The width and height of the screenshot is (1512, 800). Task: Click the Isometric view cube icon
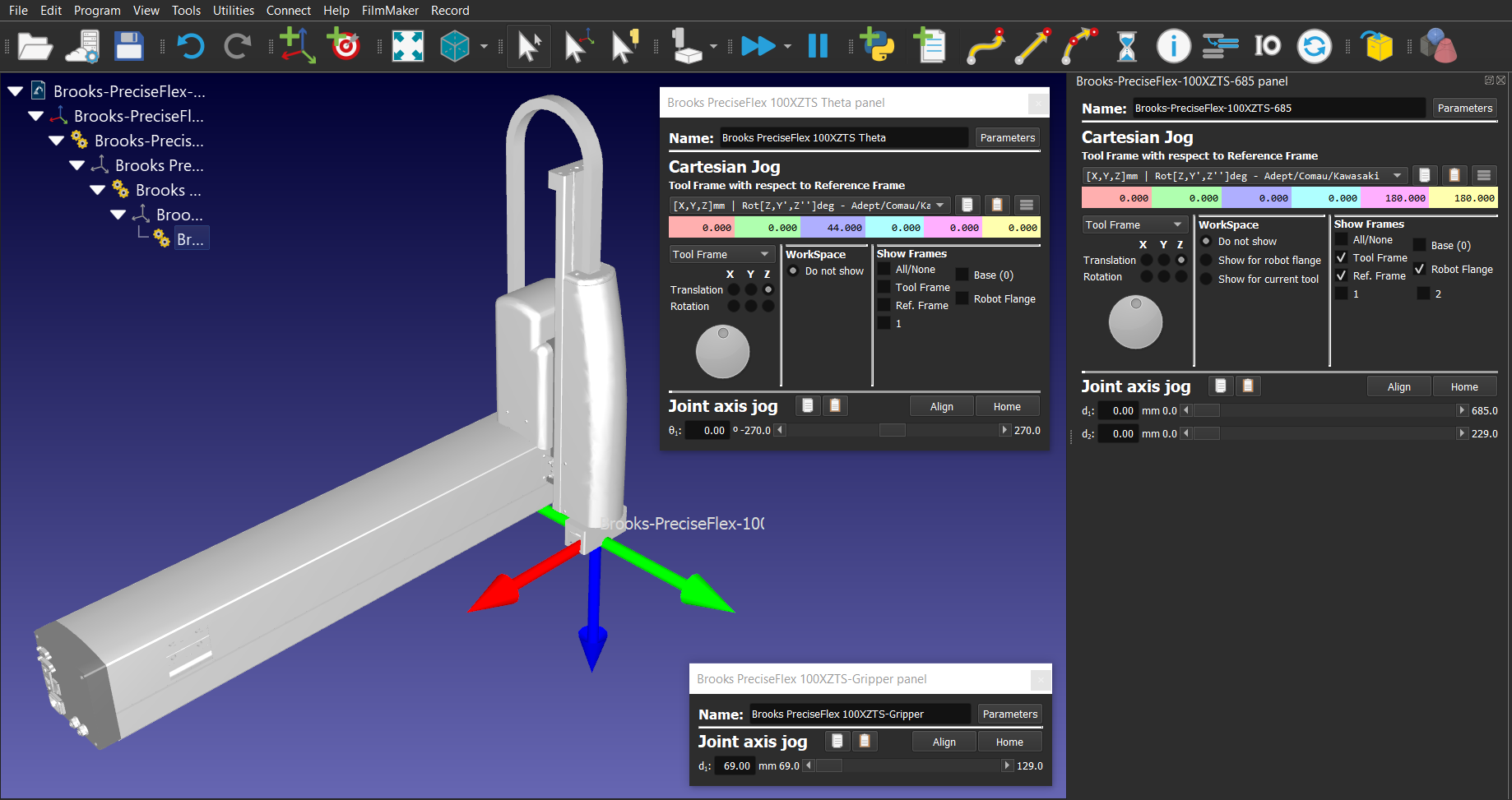[x=455, y=46]
